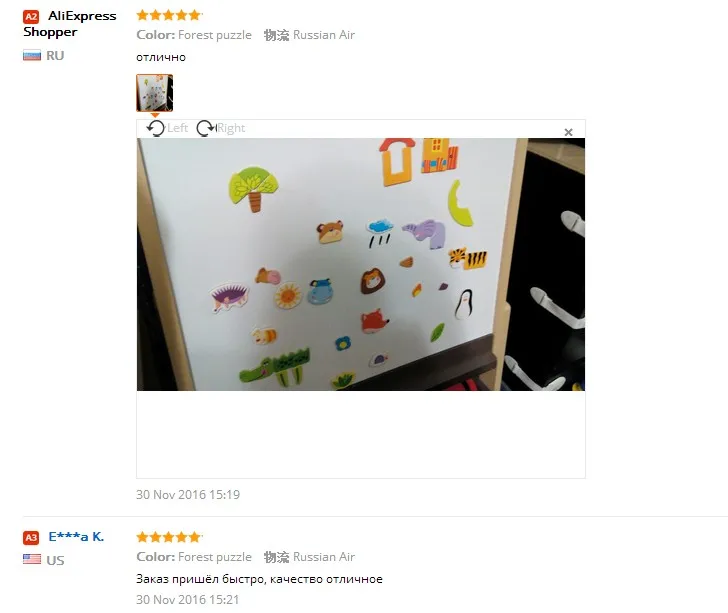Screen dimensions: 728x613
Task: Click the 'Left' rotate label
Action: pos(177,128)
